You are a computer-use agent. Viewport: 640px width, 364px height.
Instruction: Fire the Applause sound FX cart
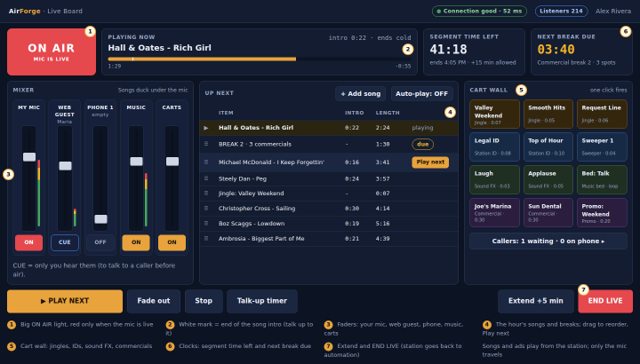coord(548,180)
